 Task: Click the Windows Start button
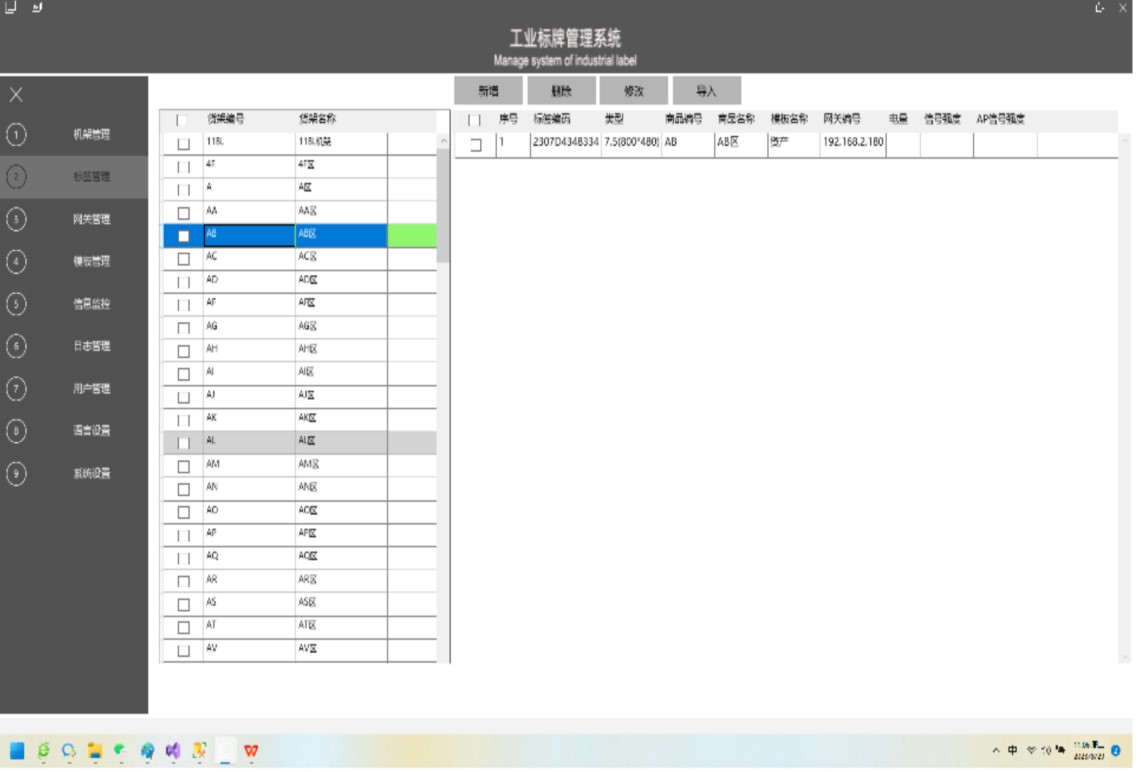18,750
